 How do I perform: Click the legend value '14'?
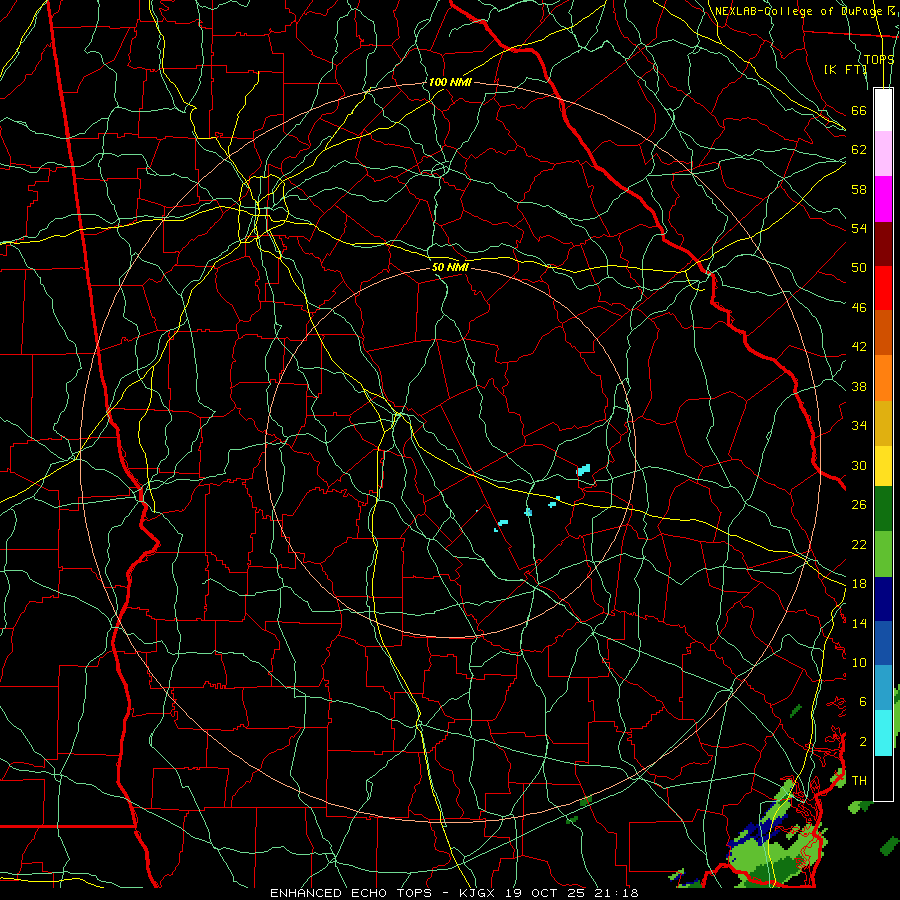[x=859, y=623]
